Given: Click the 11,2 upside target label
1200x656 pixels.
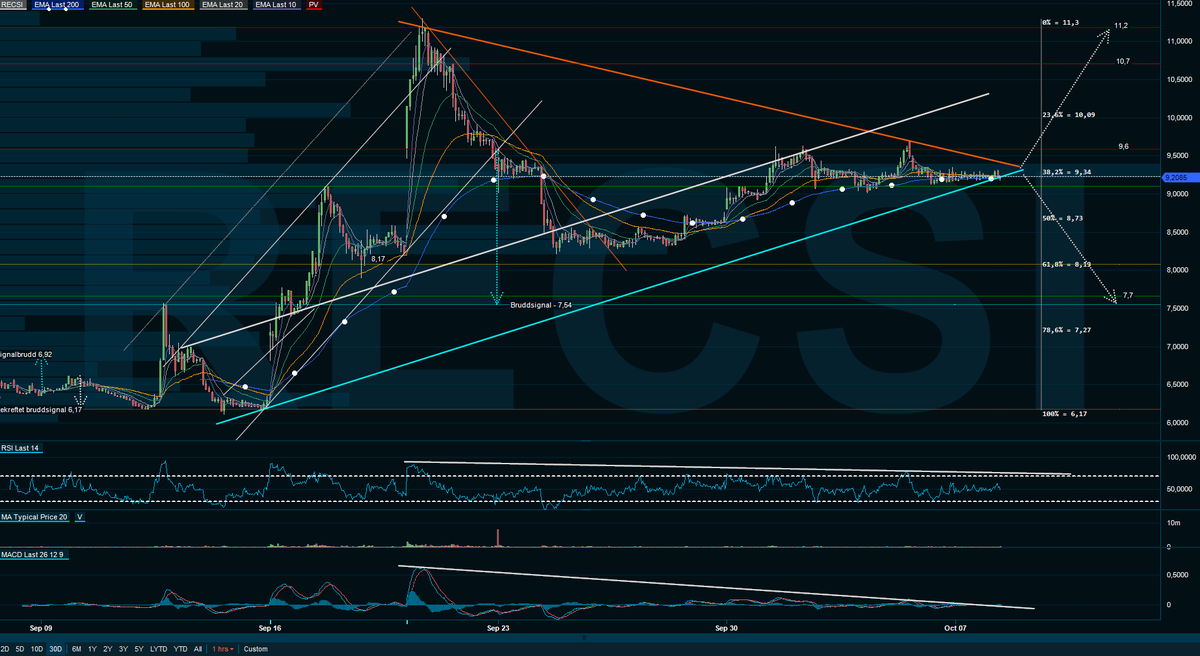Looking at the screenshot, I should (1121, 25).
